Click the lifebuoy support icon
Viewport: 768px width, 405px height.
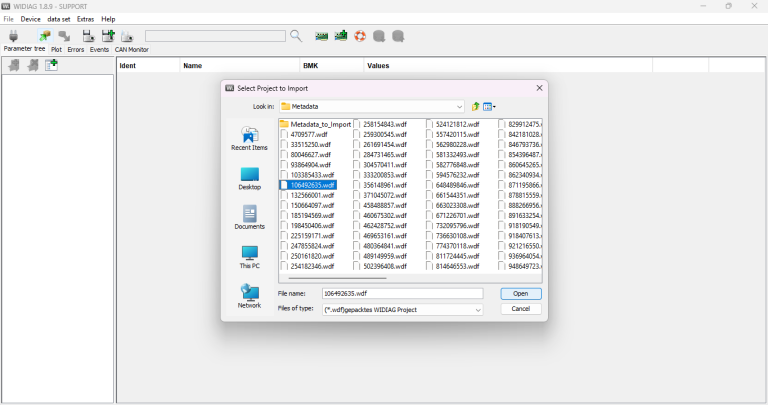[x=360, y=36]
